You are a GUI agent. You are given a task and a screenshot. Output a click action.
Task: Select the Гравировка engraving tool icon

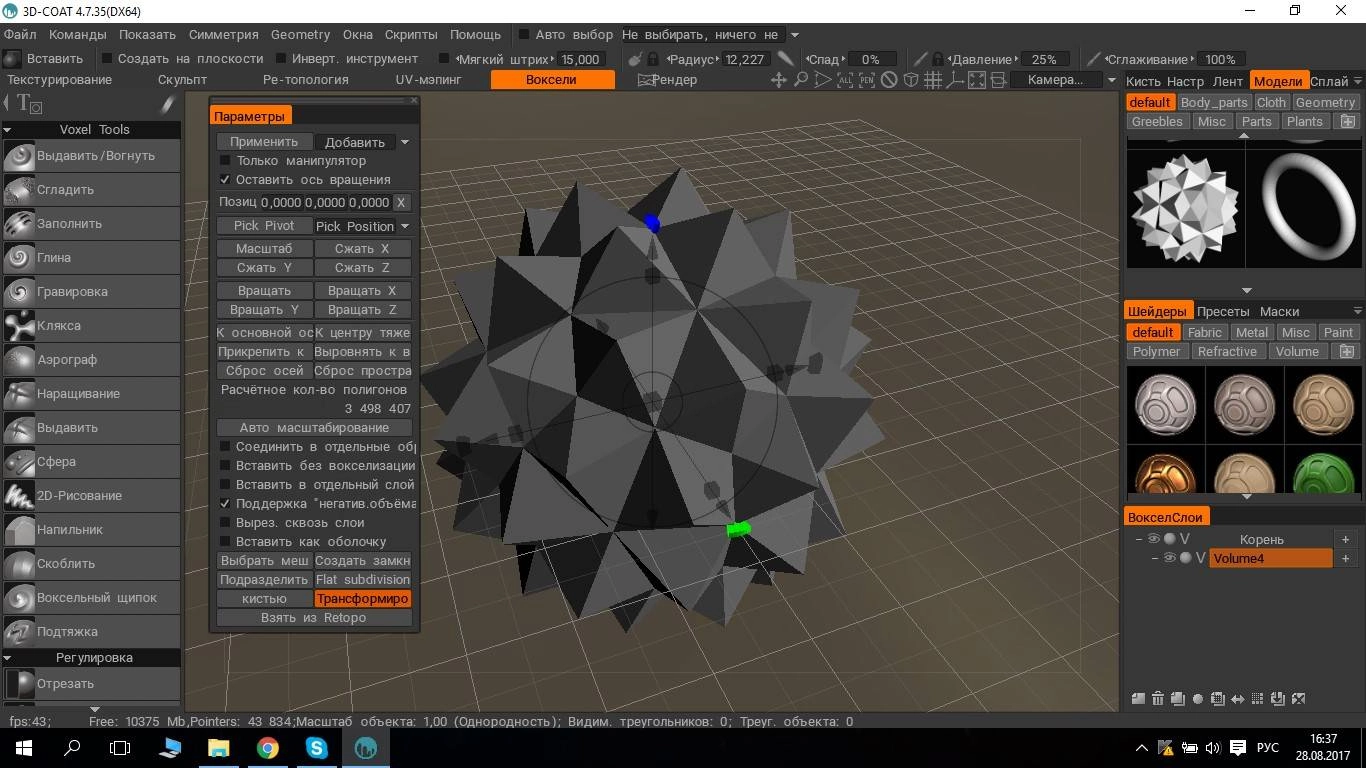(19, 292)
